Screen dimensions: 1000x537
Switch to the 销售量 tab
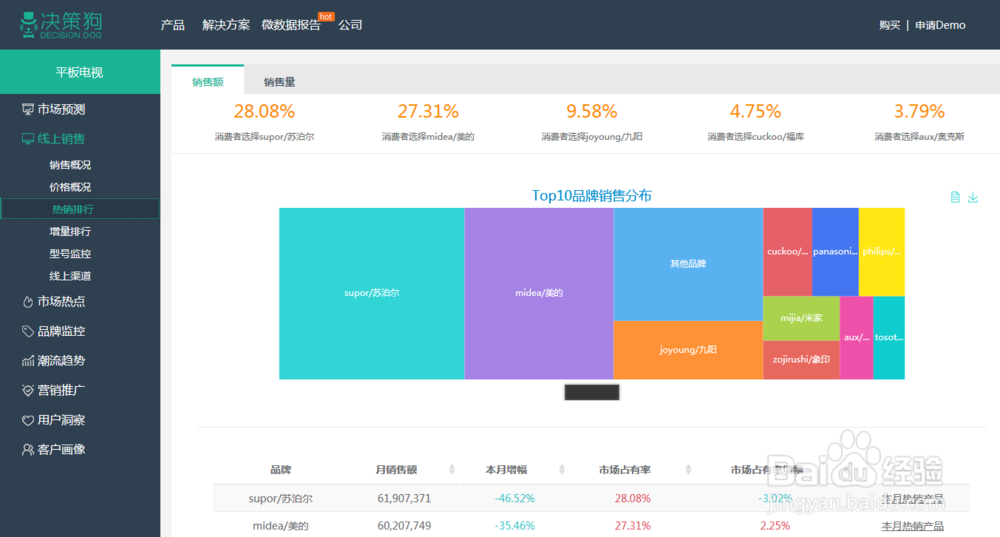279,82
